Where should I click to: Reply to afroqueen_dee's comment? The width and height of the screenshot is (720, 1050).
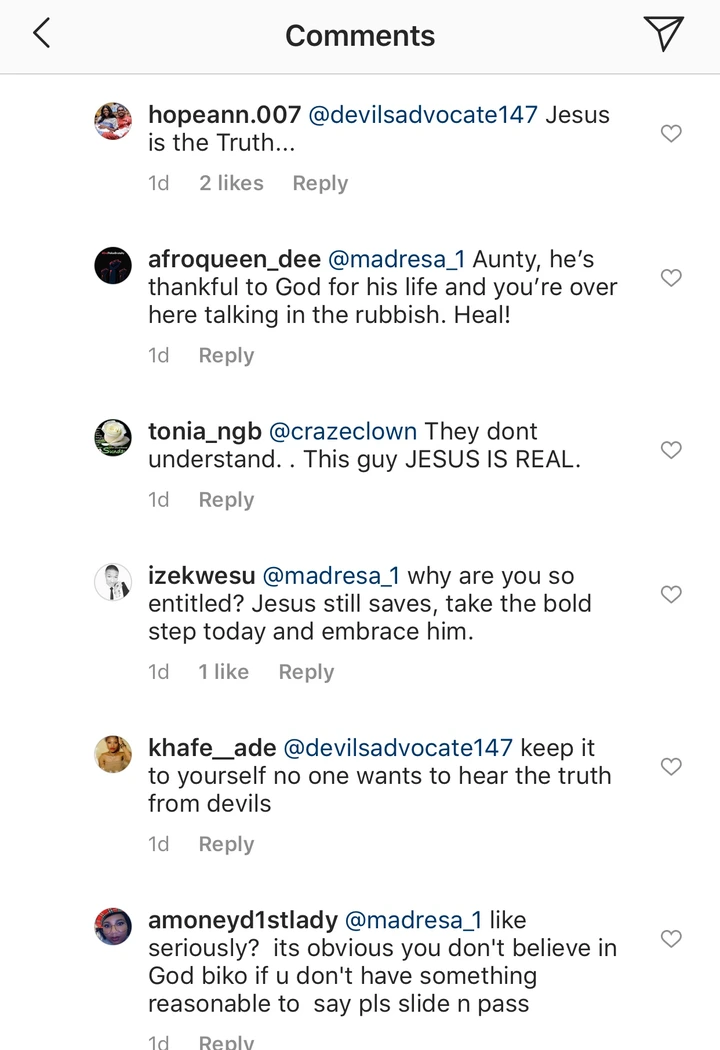(x=226, y=355)
